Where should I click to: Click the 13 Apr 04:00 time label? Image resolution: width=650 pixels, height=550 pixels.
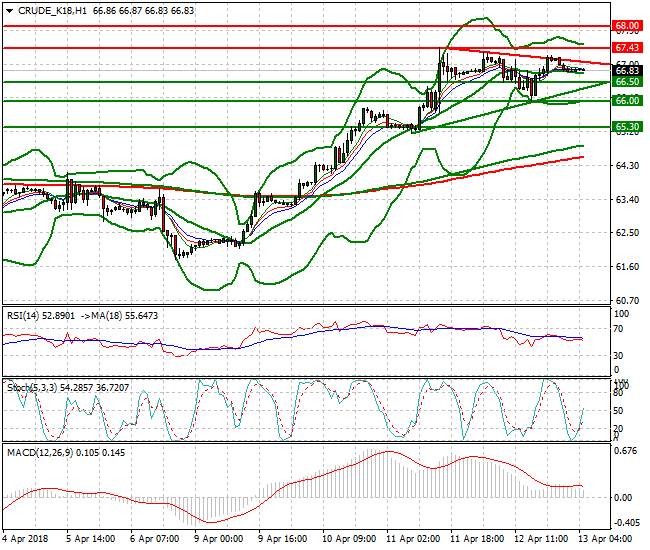605,539
